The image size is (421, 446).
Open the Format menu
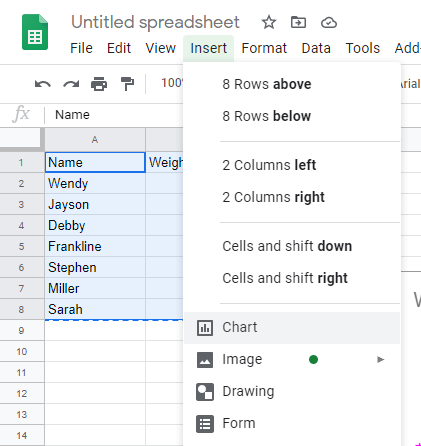tap(264, 48)
